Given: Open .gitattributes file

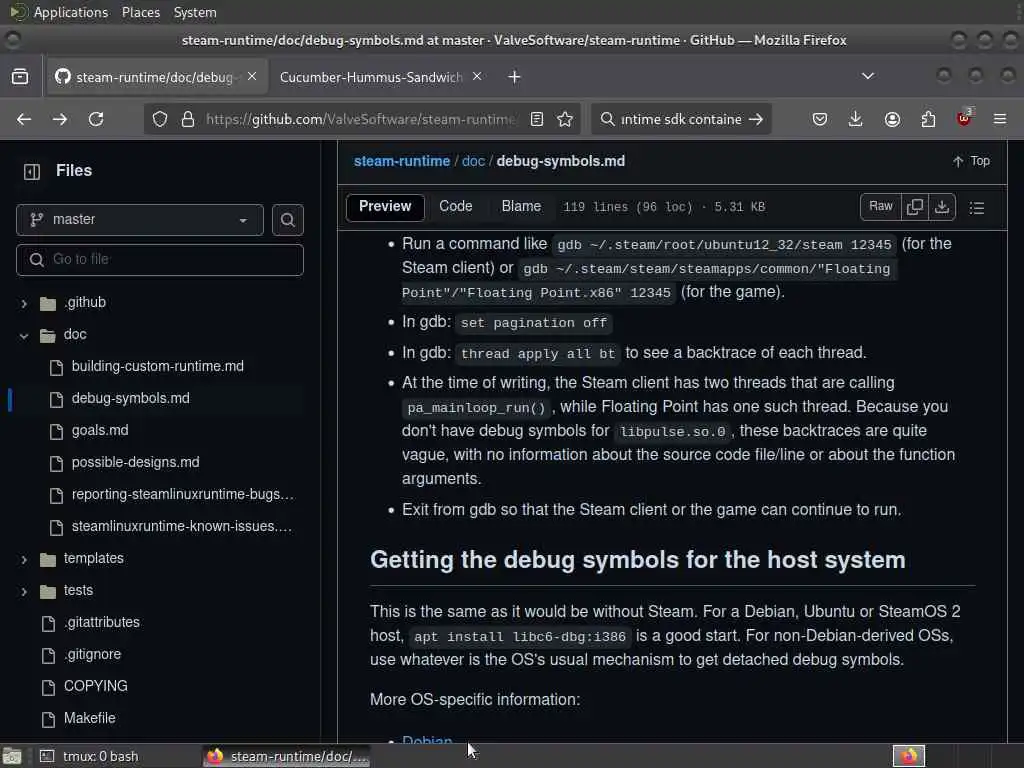Looking at the screenshot, I should click(101, 622).
